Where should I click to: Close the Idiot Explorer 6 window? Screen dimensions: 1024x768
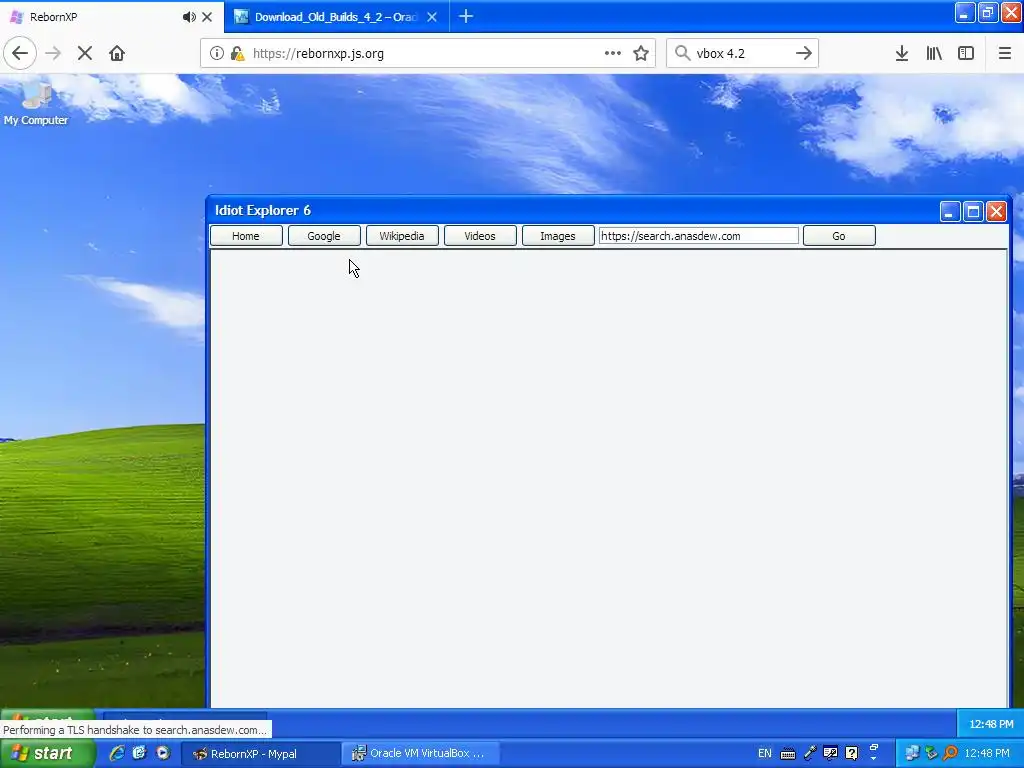(x=996, y=211)
